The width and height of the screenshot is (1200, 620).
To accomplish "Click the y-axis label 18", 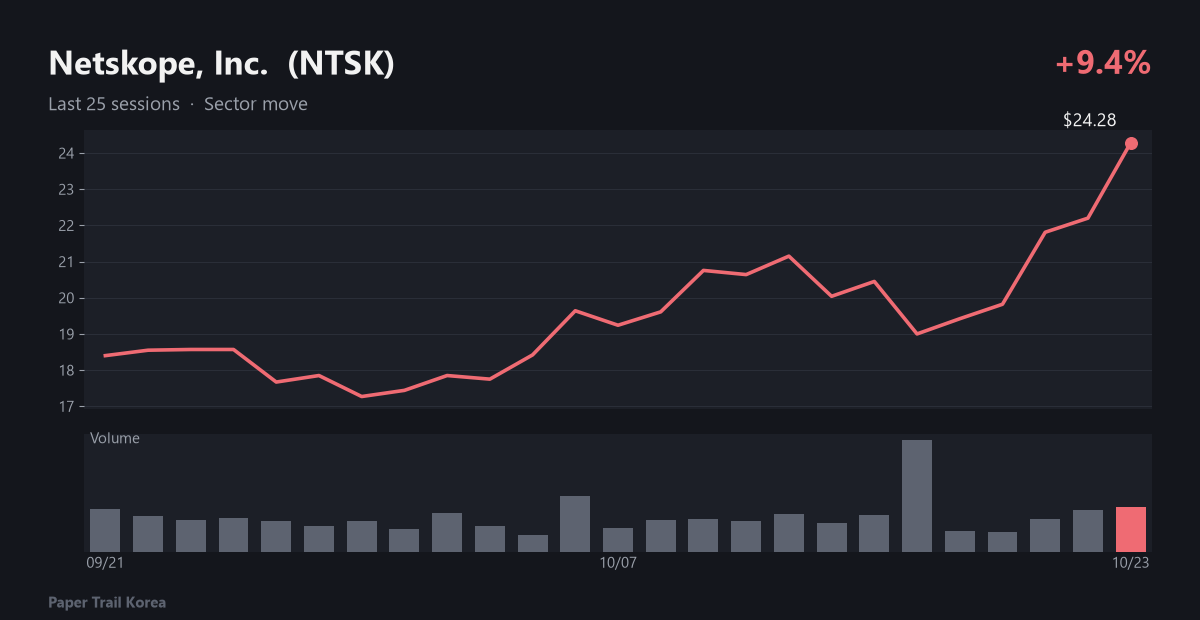I will click(66, 370).
